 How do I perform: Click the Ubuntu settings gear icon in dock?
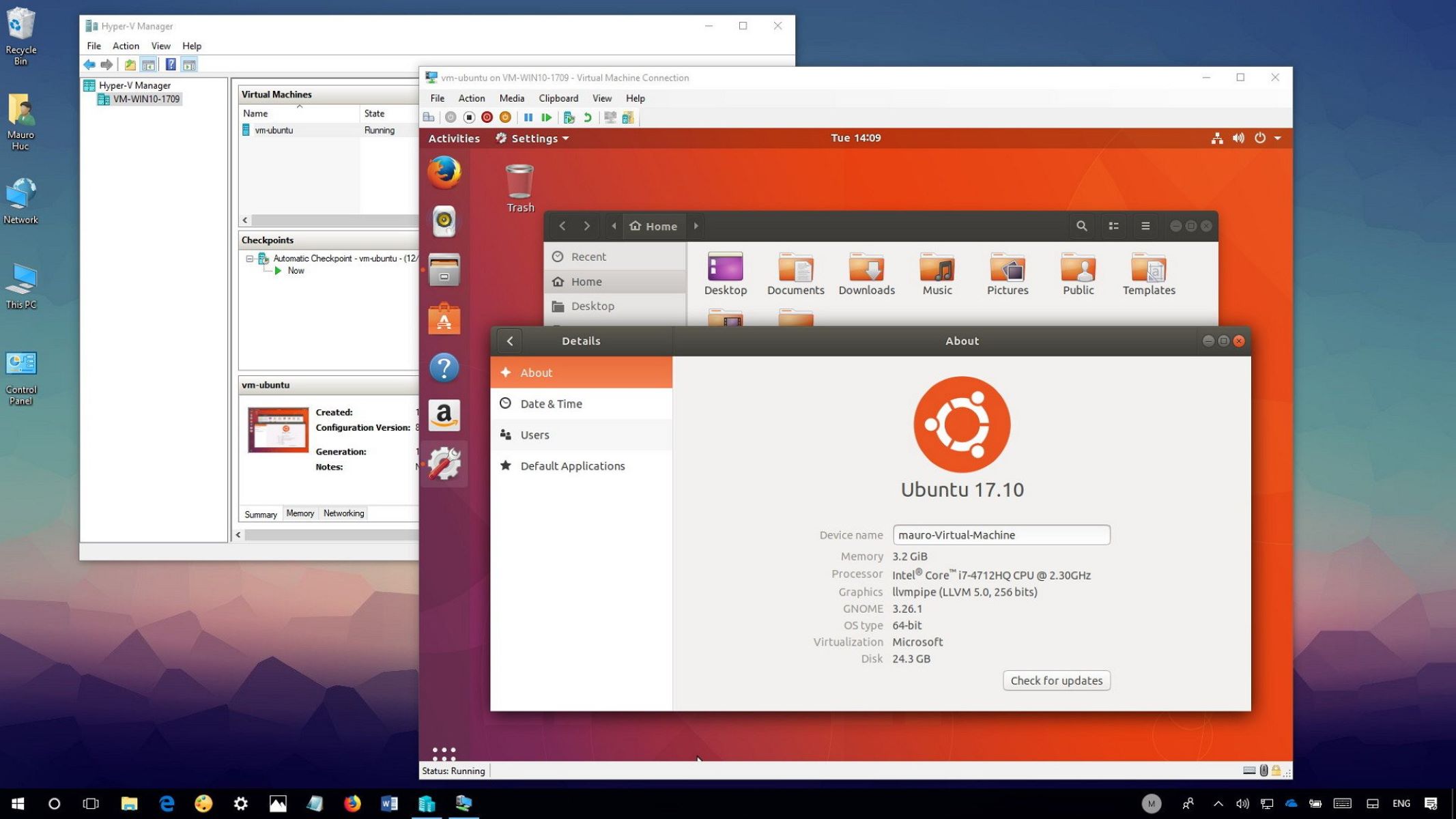coord(444,464)
